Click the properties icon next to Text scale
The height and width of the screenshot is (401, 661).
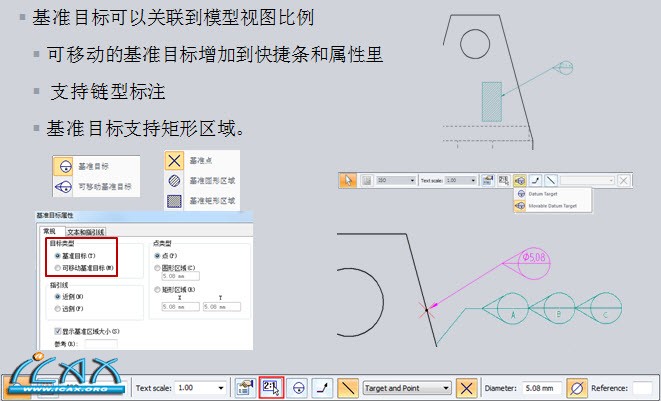click(x=246, y=387)
